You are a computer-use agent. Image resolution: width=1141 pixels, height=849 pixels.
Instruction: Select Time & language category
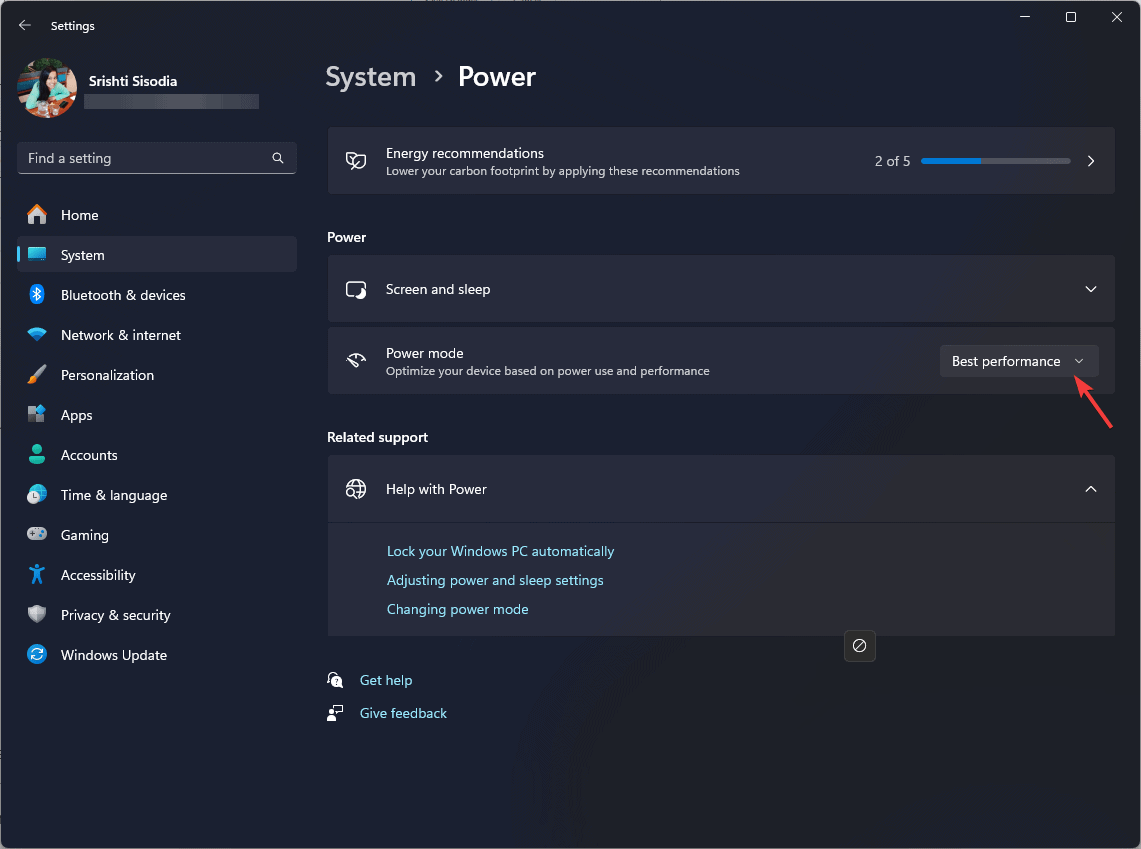[x=113, y=495]
